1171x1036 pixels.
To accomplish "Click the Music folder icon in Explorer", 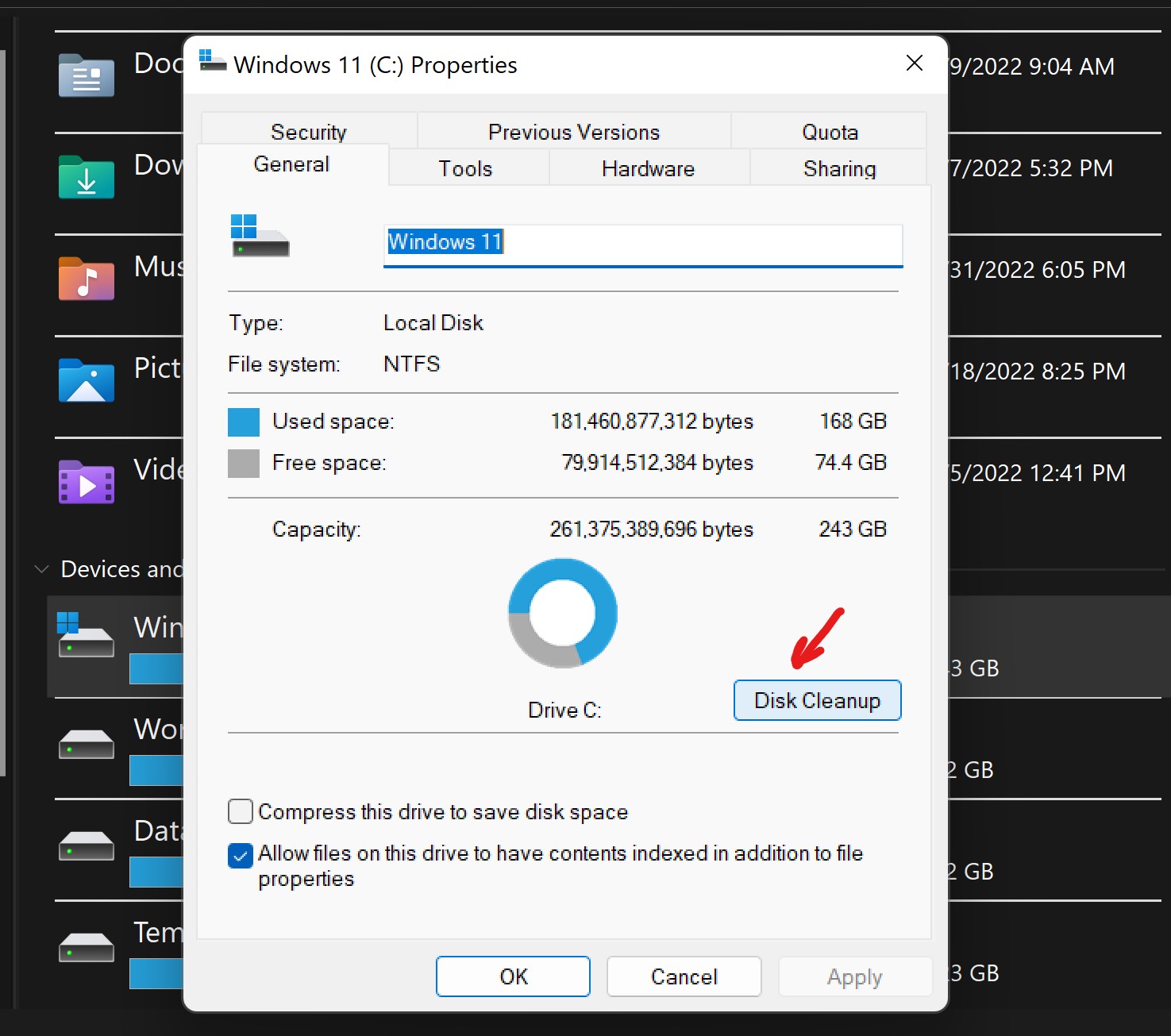I will [87, 279].
